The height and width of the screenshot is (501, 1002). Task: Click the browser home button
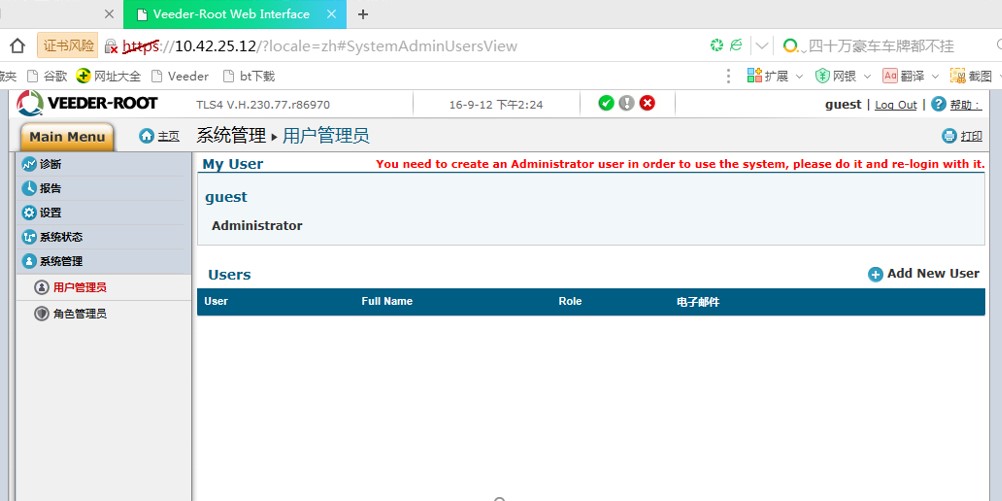coord(17,45)
